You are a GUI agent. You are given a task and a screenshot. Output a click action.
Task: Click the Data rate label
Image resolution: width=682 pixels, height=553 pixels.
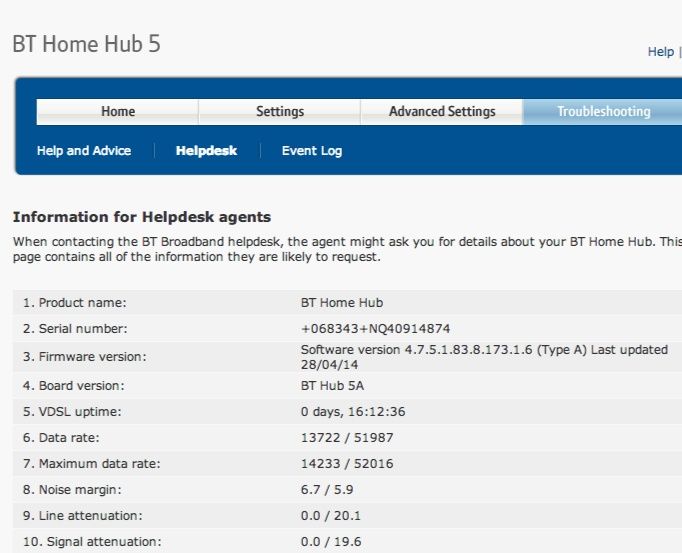(61, 438)
